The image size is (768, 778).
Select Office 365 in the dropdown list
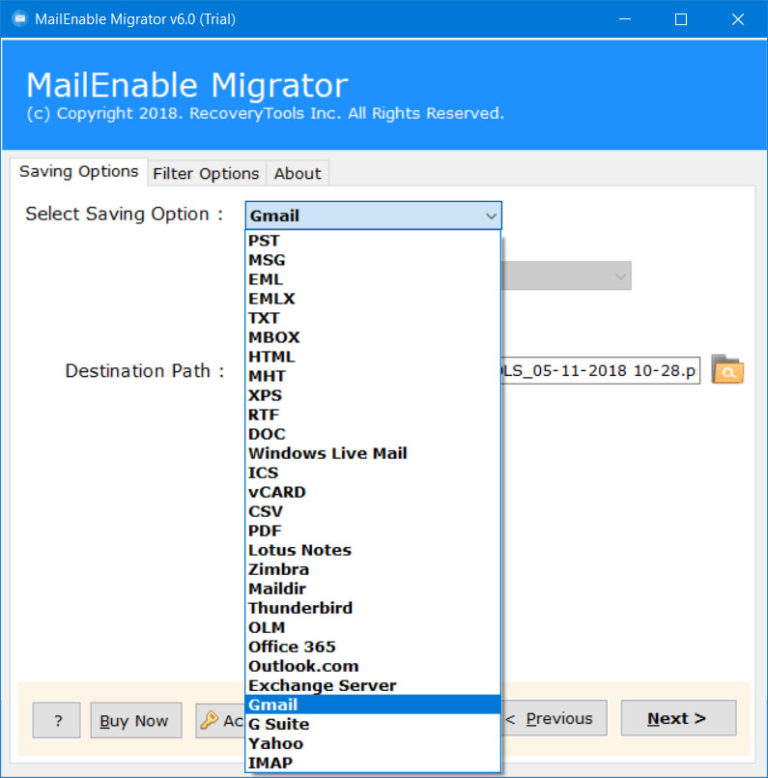point(292,647)
